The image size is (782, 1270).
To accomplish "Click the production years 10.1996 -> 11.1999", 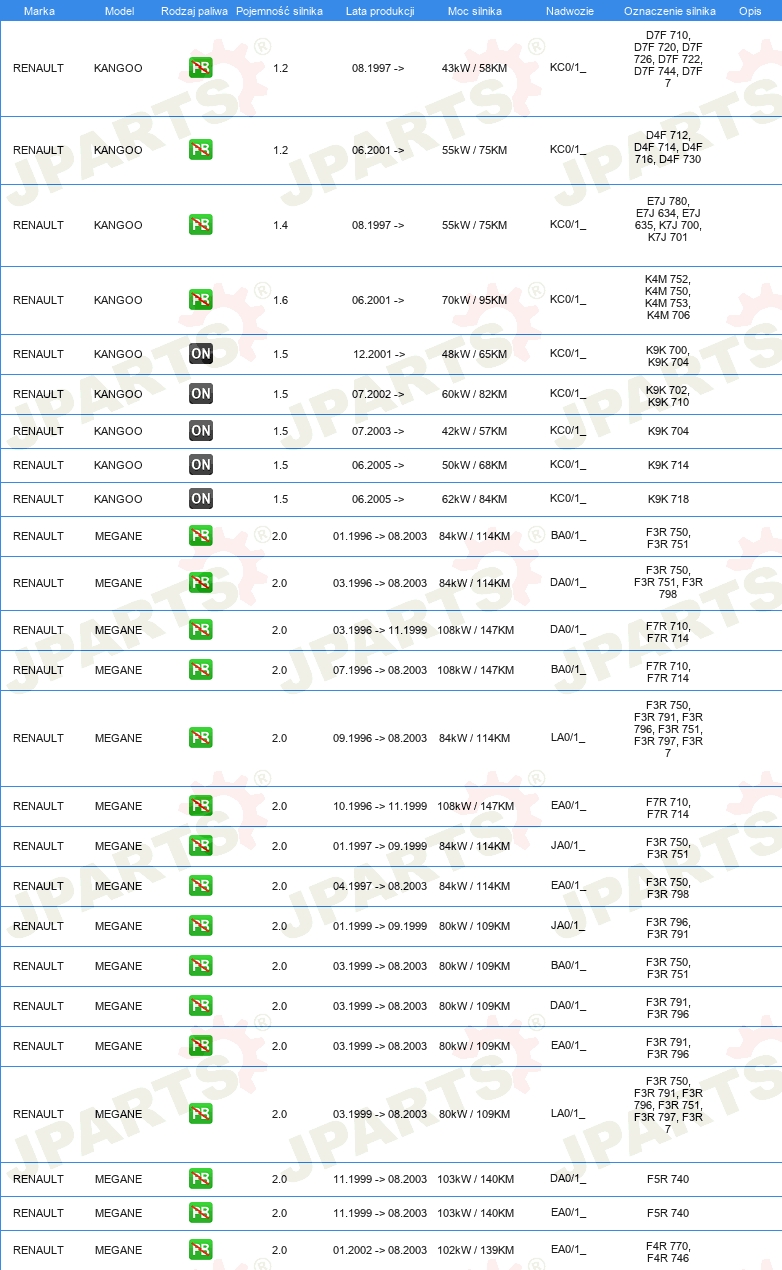I will pos(380,806).
